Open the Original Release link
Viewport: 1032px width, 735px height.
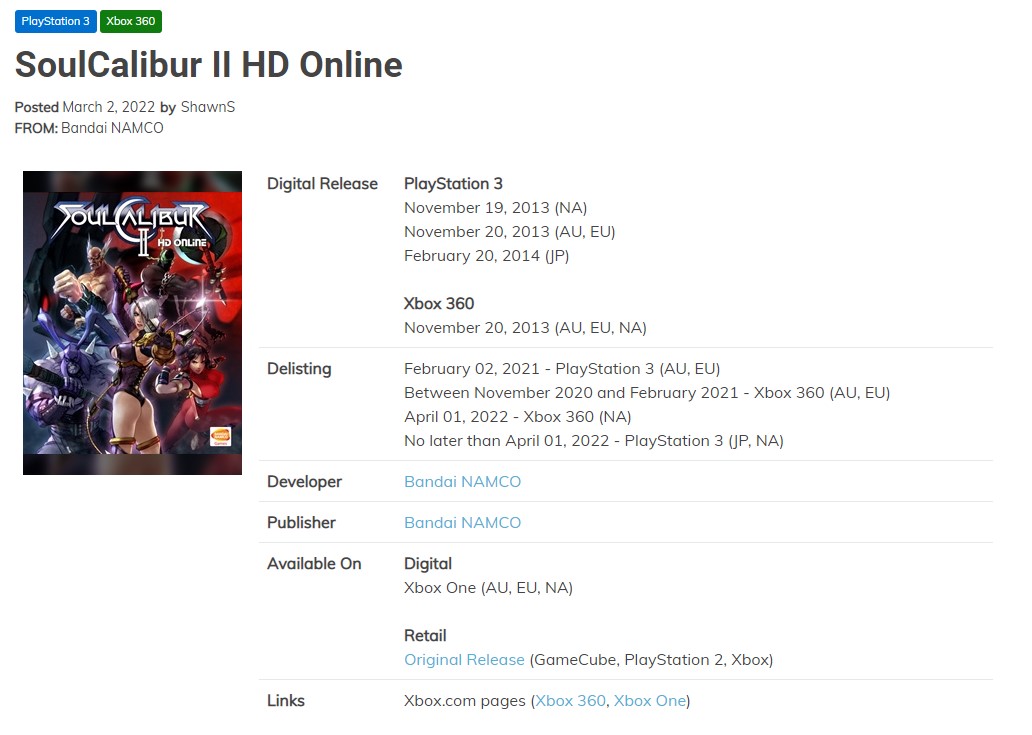[x=464, y=659]
